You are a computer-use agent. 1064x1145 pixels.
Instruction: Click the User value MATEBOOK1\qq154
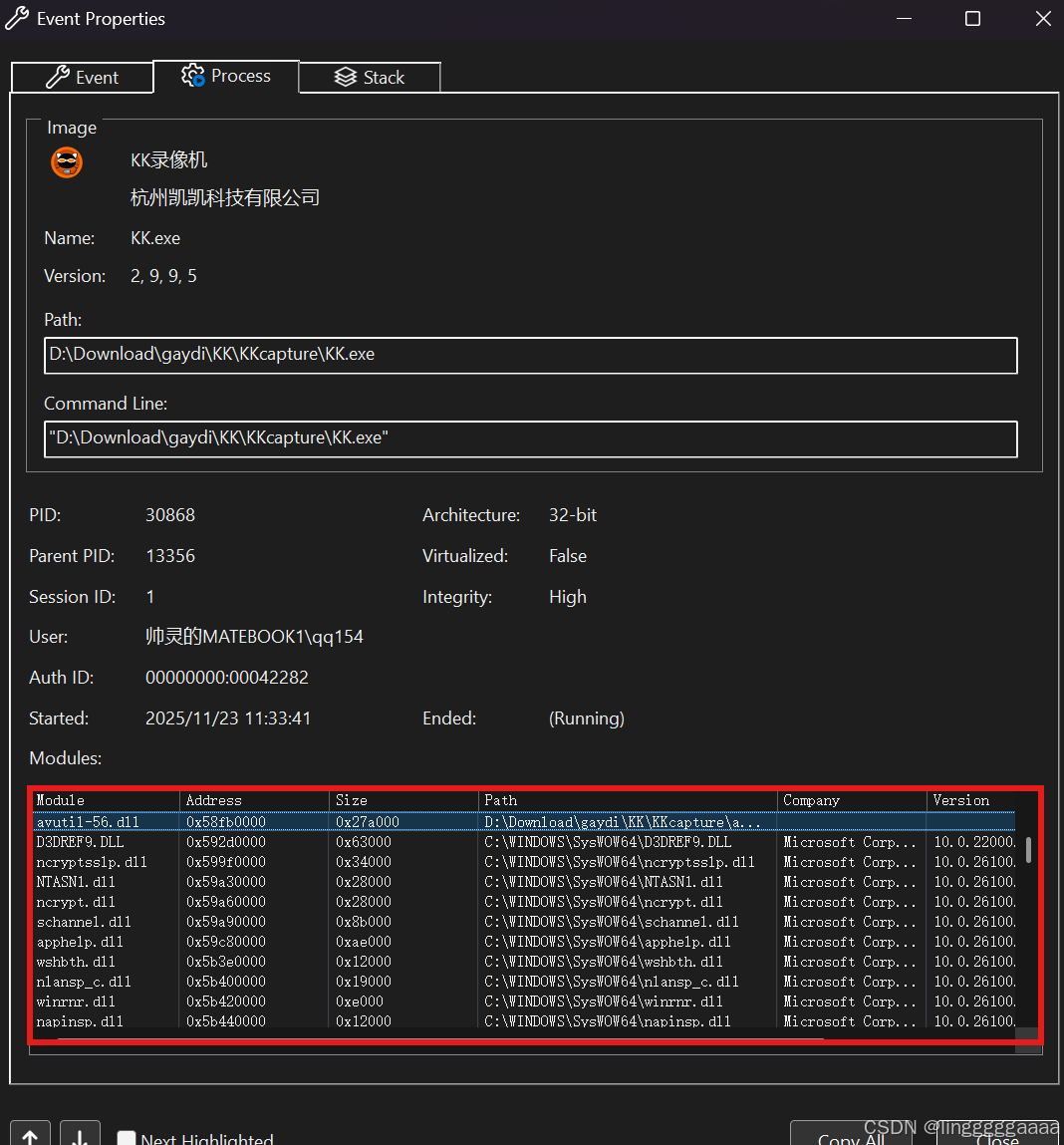[x=254, y=636]
